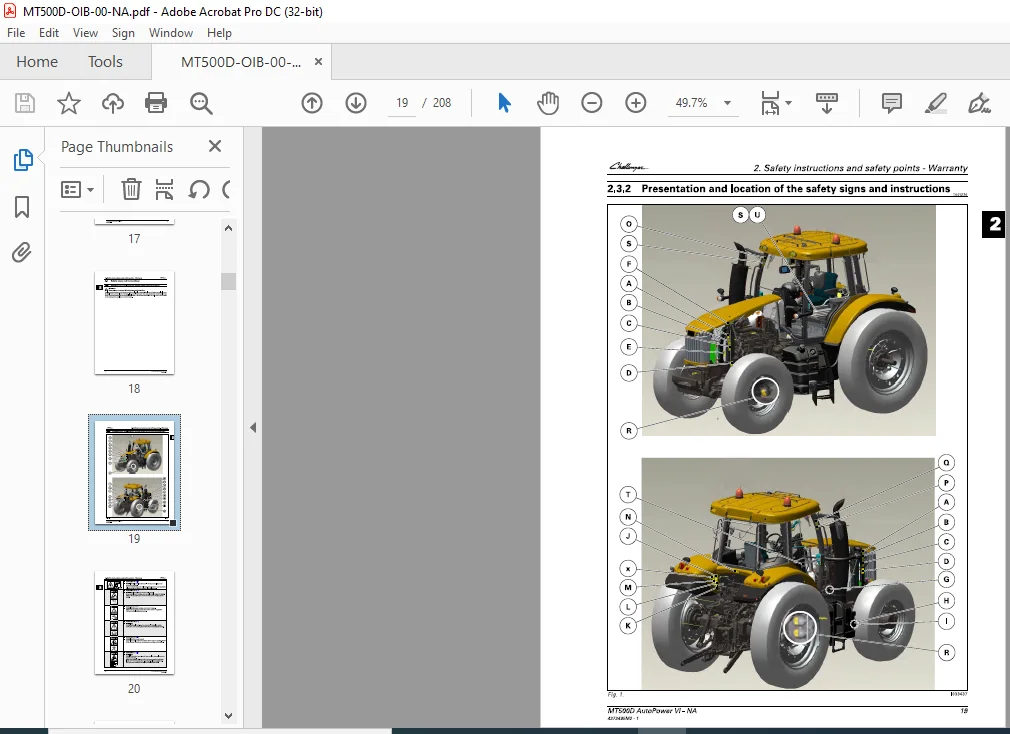
Task: Zoom in with the plus button
Action: point(635,103)
